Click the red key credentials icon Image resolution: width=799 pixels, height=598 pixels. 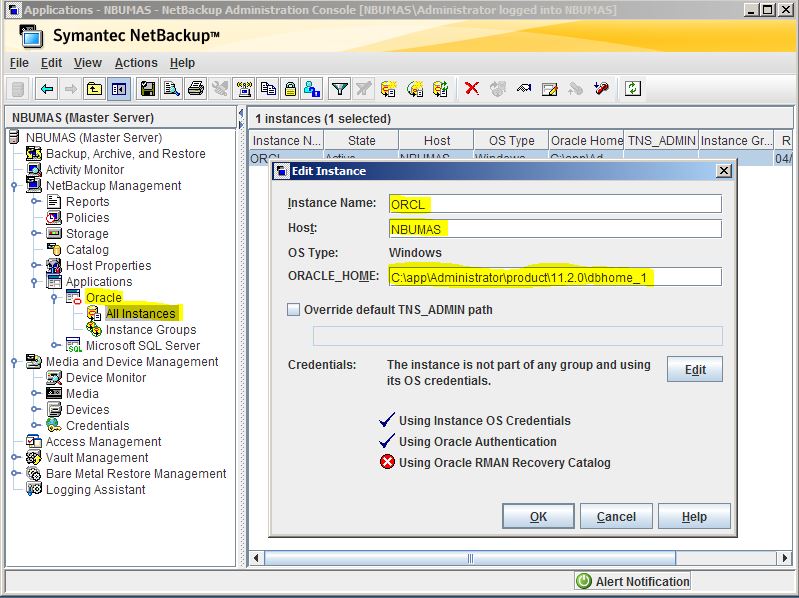tap(601, 89)
